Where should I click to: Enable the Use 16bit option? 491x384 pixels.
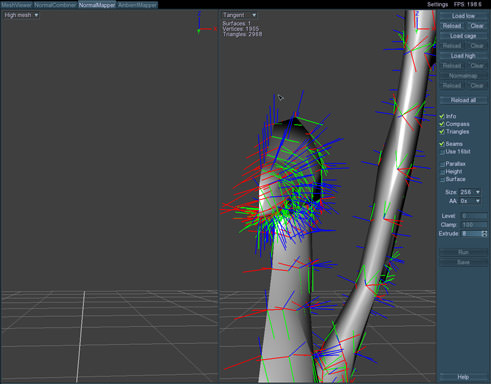pyautogui.click(x=442, y=152)
